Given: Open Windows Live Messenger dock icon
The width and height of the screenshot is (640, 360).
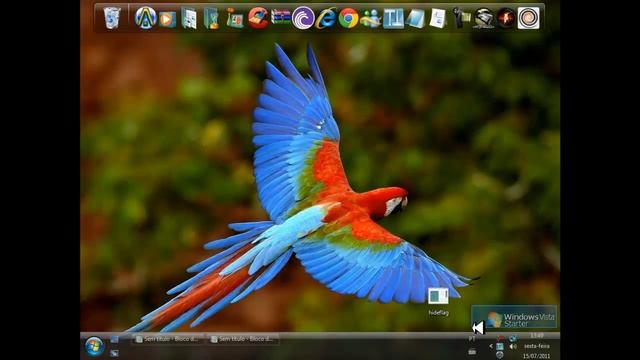Looking at the screenshot, I should click(370, 19).
